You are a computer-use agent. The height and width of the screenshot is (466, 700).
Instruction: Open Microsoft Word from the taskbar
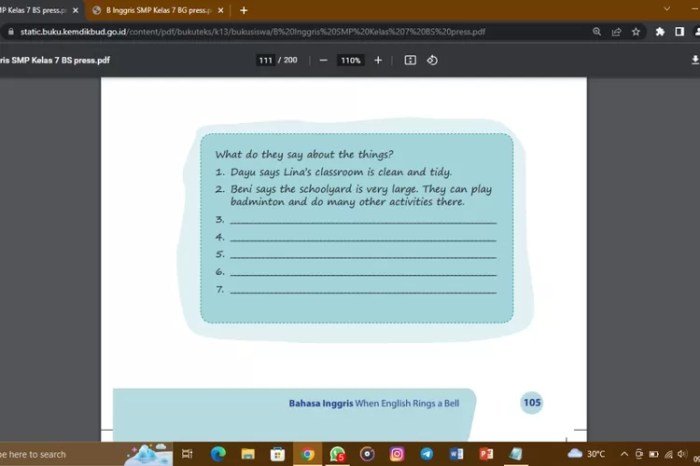pos(456,454)
